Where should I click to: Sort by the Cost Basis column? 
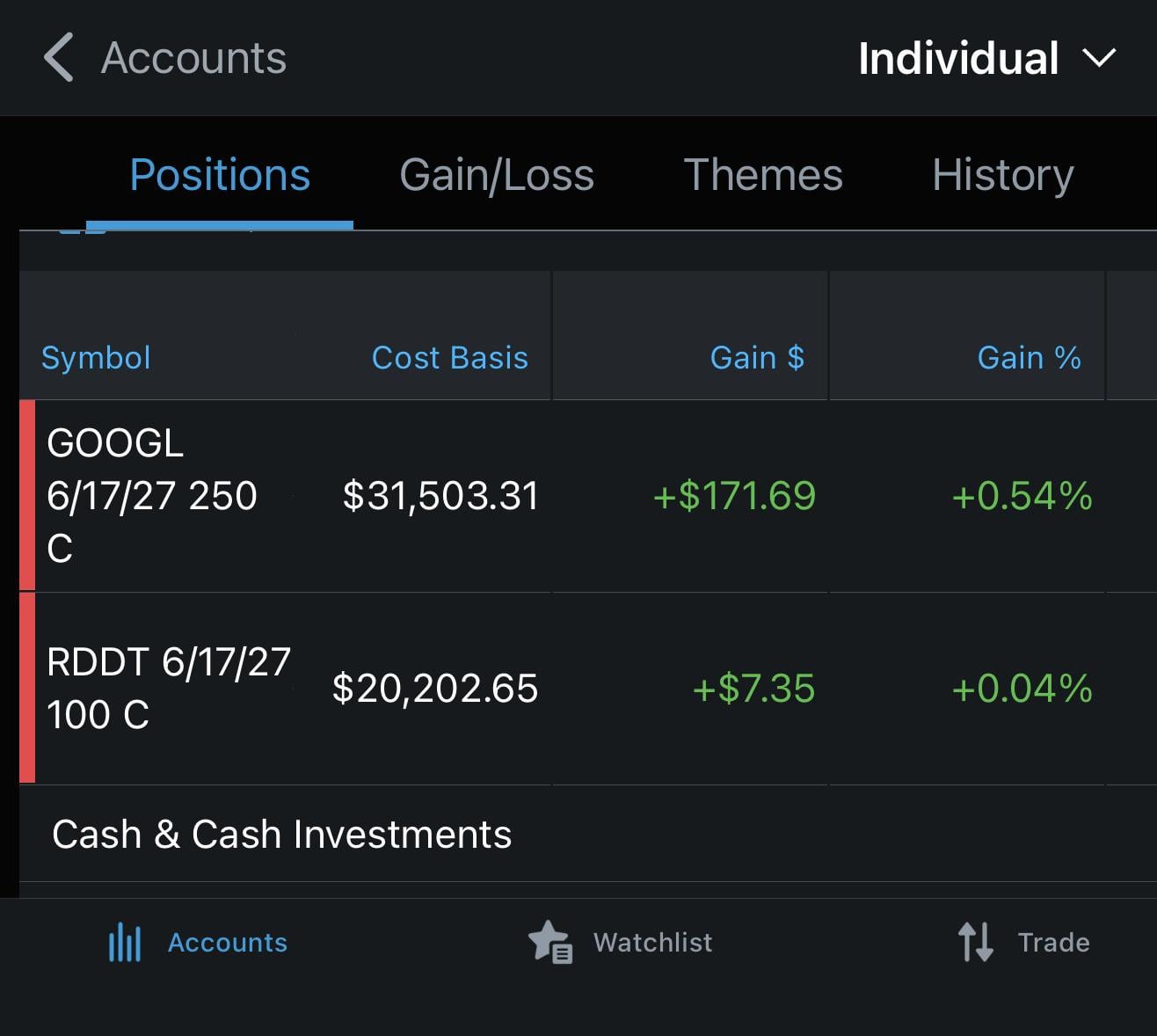(449, 358)
